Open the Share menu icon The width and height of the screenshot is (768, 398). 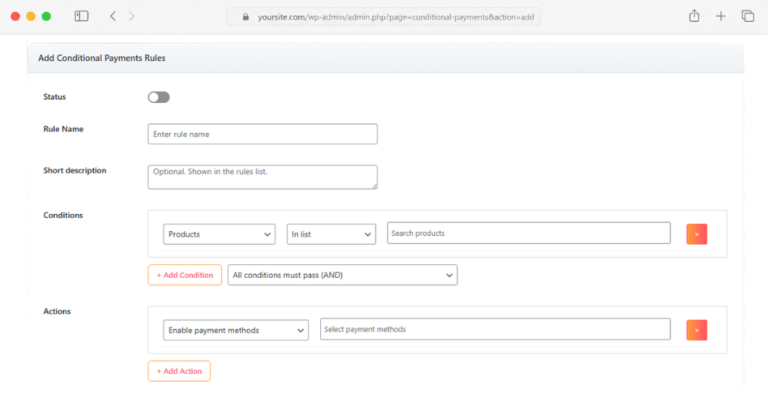694,16
